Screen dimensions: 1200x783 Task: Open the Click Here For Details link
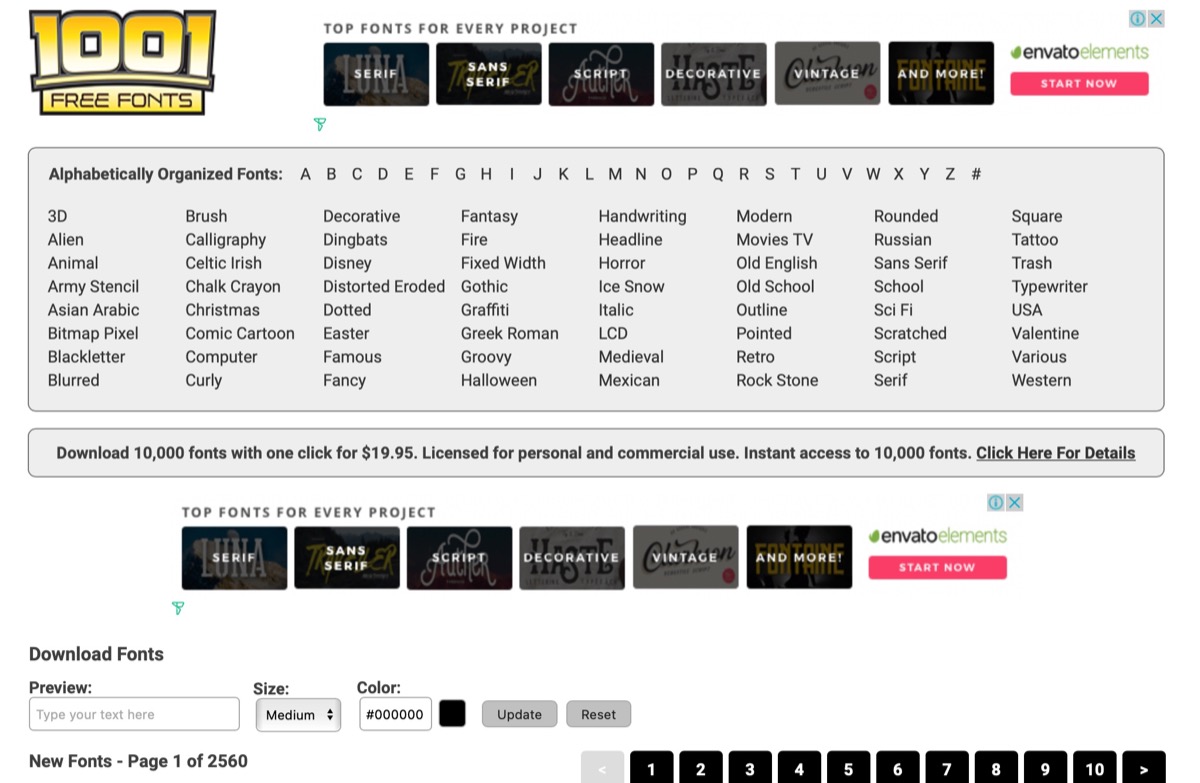click(x=1055, y=453)
